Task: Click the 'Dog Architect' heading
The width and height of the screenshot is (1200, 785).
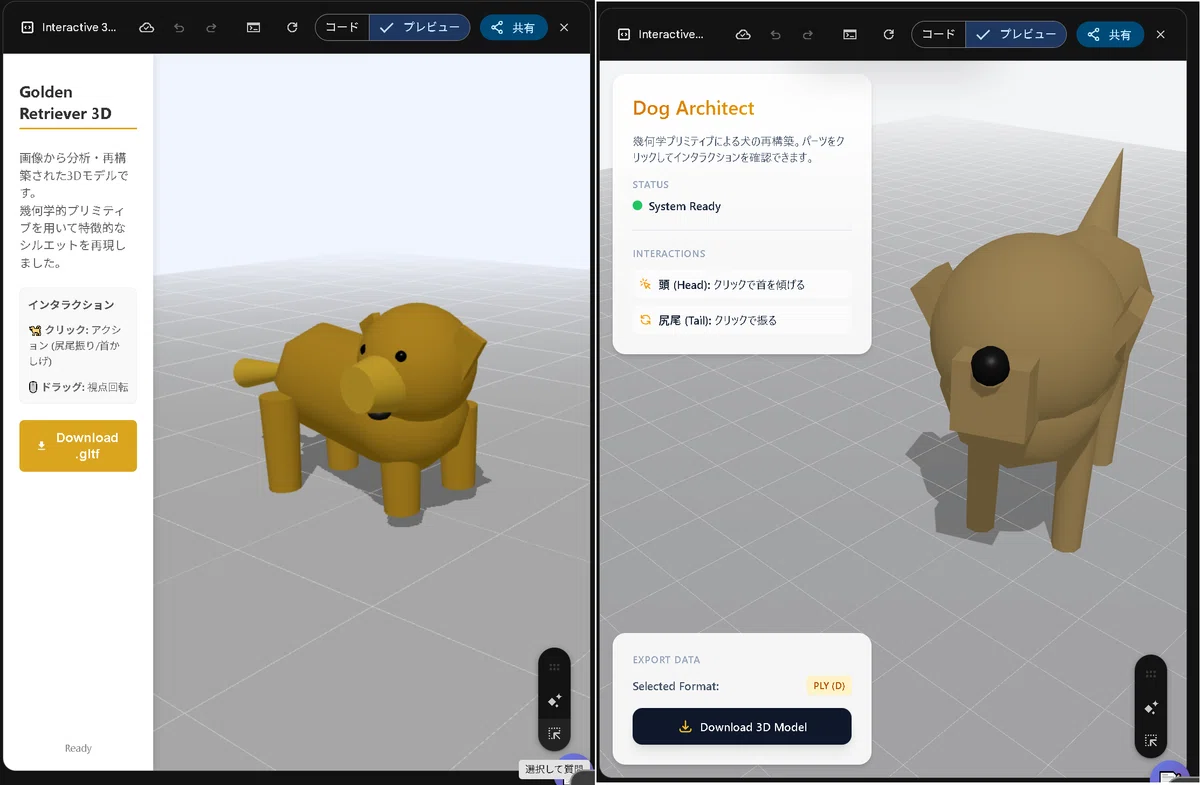Action: (694, 108)
